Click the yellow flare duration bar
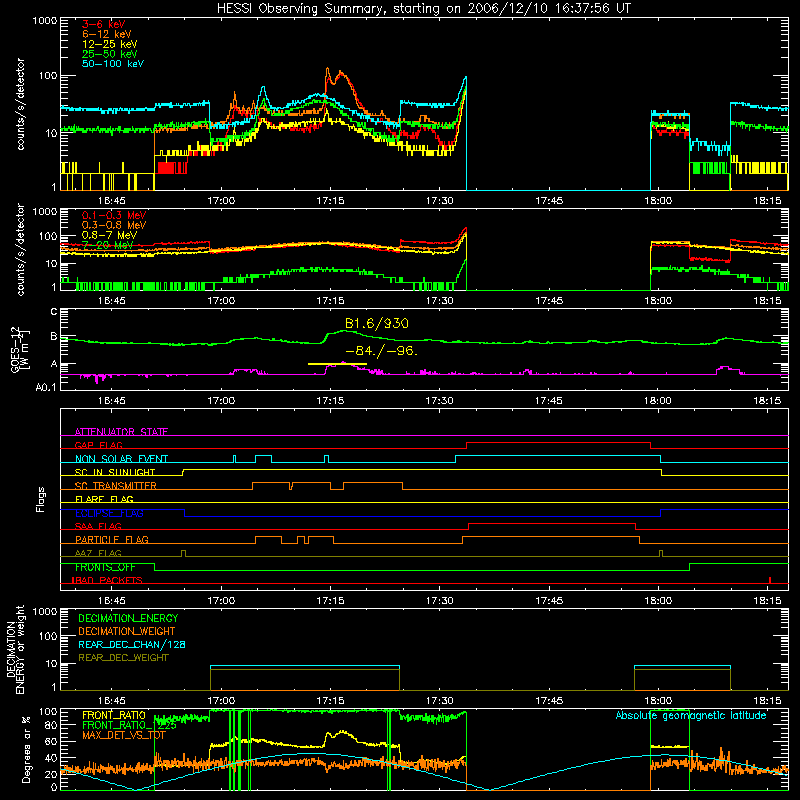 point(337,364)
